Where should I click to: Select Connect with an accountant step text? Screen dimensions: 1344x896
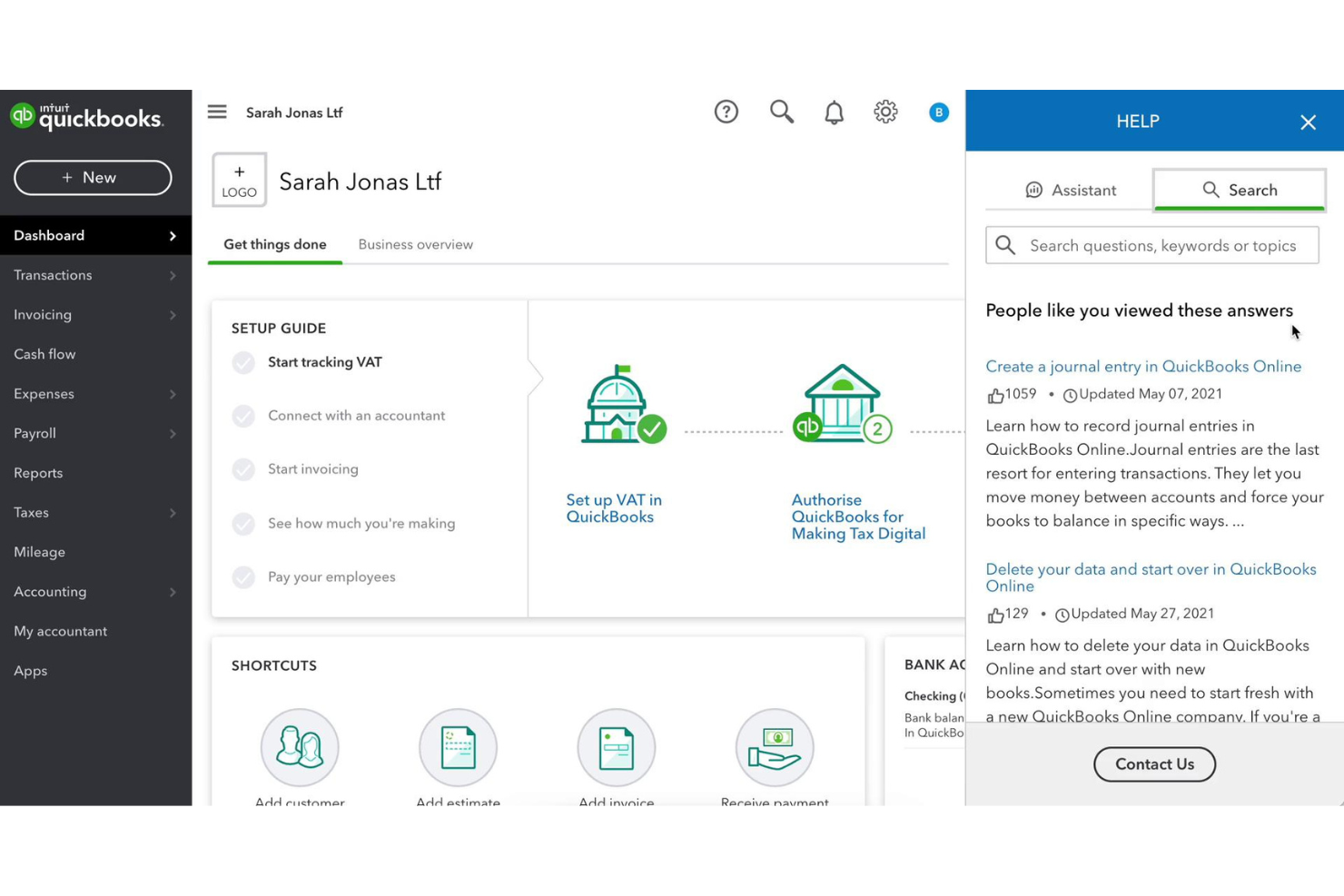pos(356,416)
